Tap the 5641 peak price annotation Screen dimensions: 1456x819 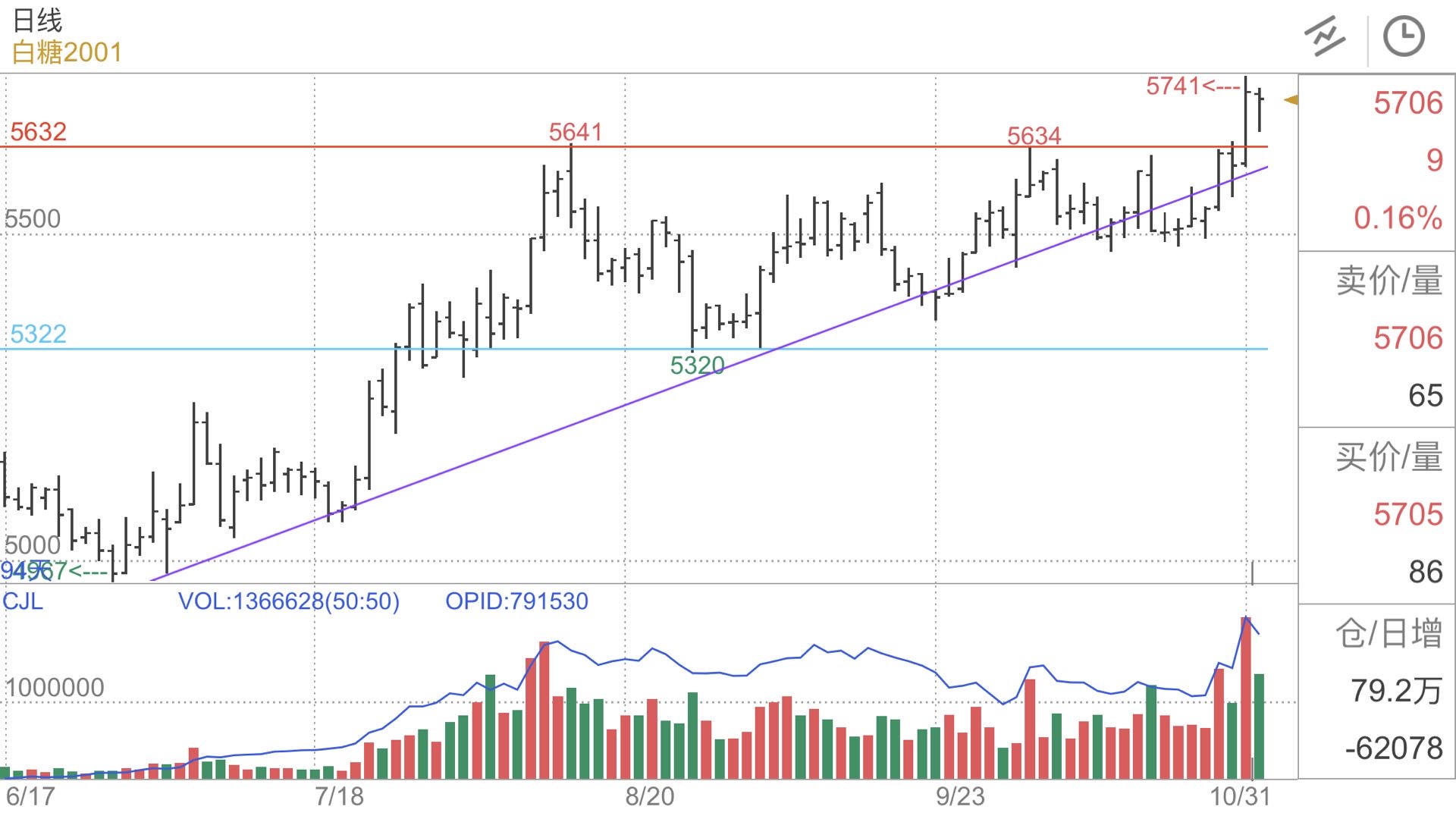pyautogui.click(x=576, y=133)
